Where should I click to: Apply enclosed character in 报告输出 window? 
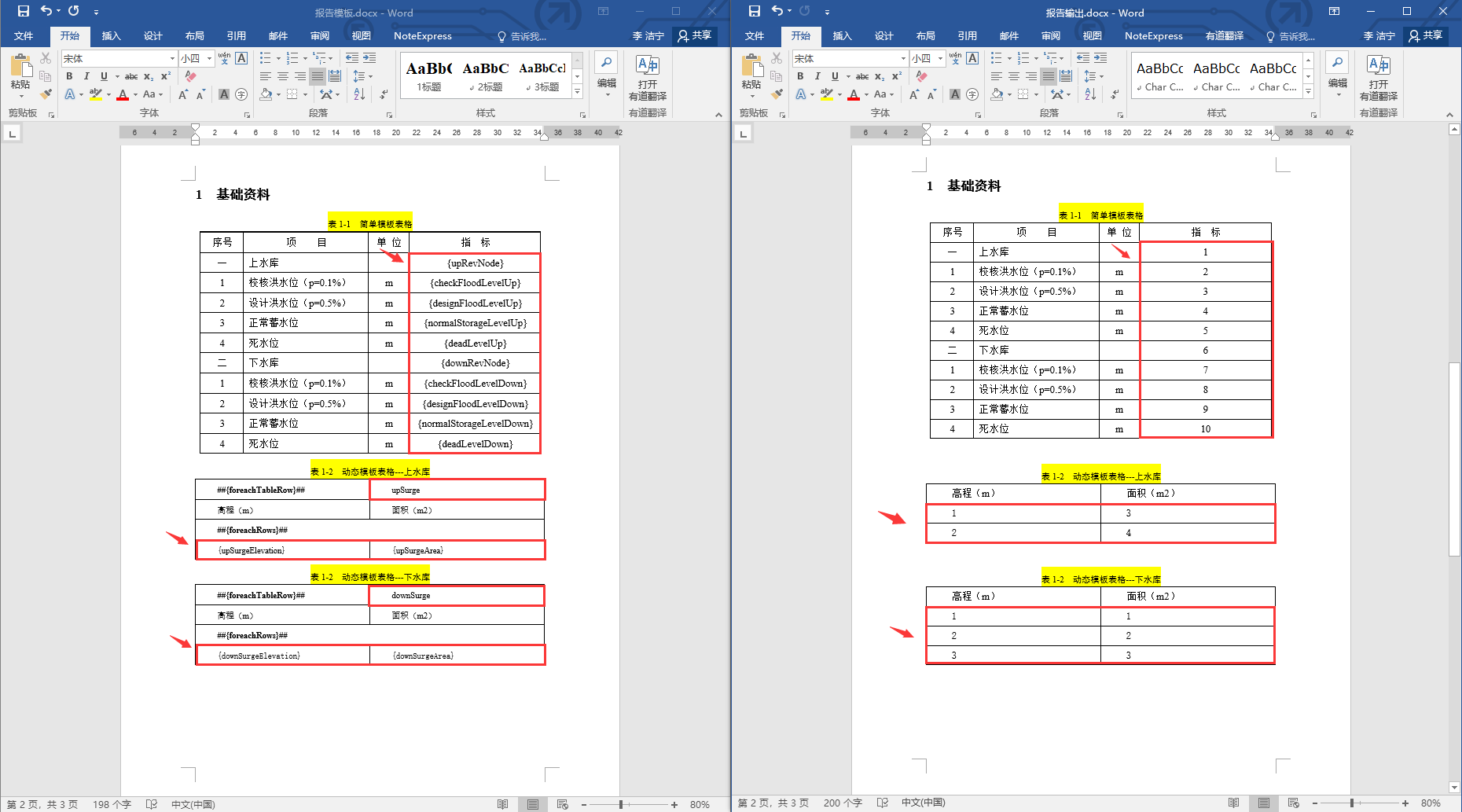[x=972, y=94]
